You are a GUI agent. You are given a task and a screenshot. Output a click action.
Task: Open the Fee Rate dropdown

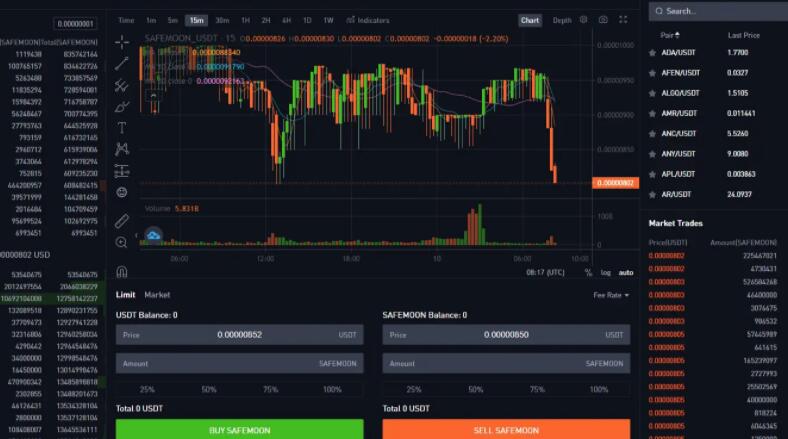pyautogui.click(x=611, y=295)
